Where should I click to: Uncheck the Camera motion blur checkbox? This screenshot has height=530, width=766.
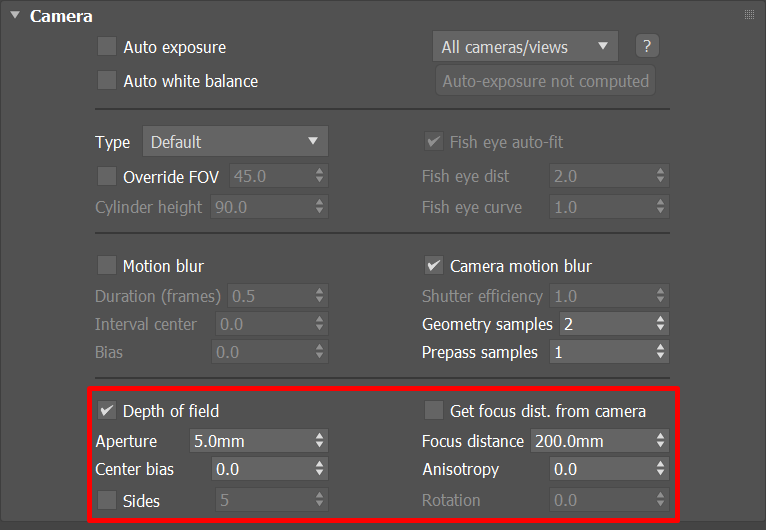click(433, 266)
